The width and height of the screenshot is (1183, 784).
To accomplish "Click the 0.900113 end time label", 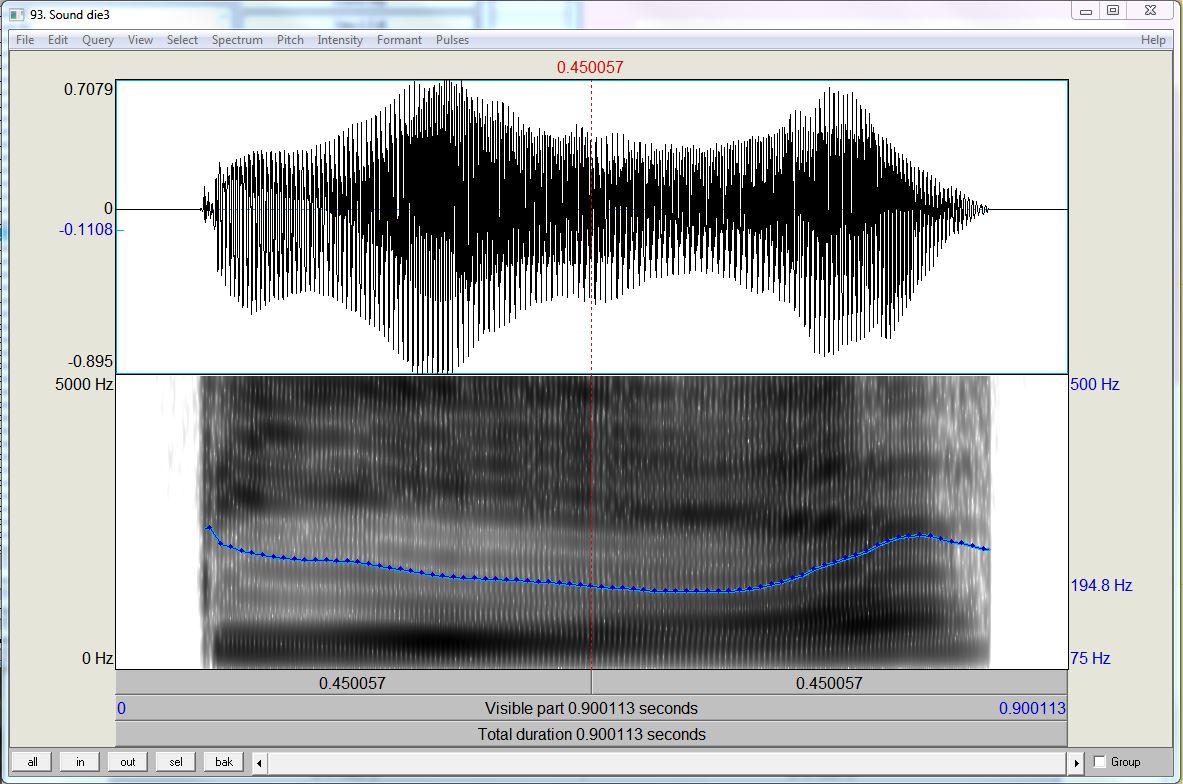I will click(1032, 709).
